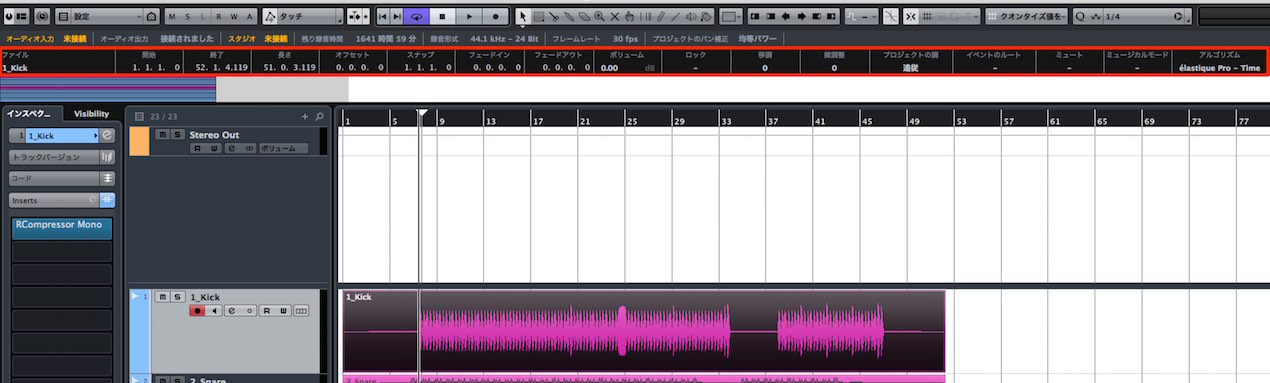The width and height of the screenshot is (1270, 383).
Task: Activate the Cycle loop button
Action: pos(416,17)
